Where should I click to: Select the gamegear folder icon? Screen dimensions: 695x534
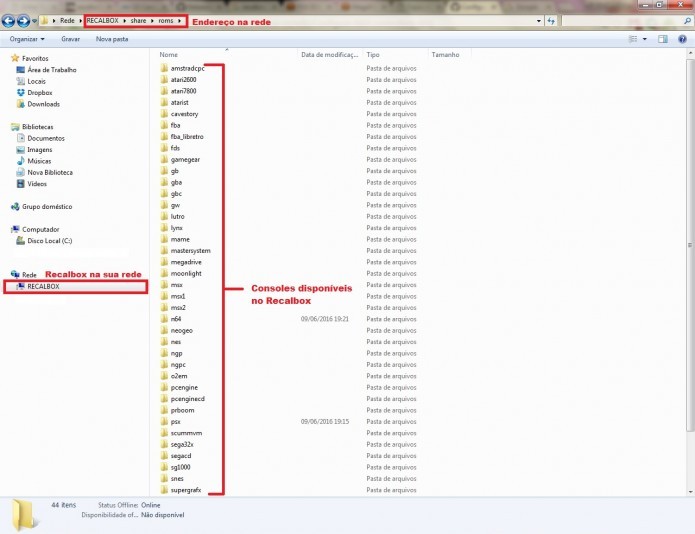coord(164,159)
